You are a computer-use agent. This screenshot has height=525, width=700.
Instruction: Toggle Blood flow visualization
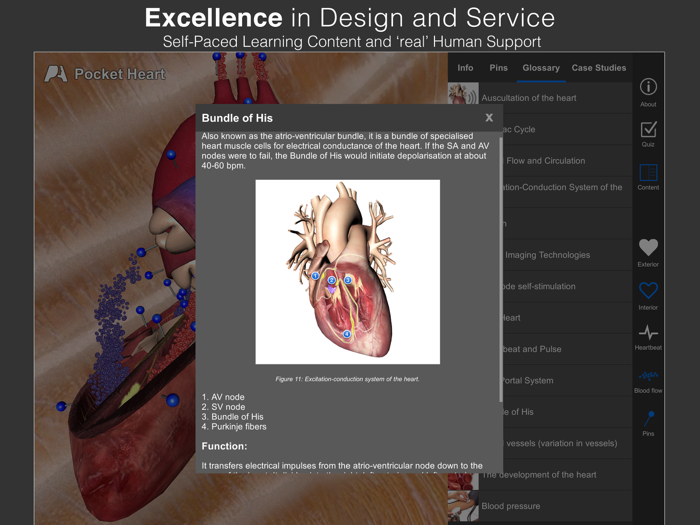tap(648, 382)
